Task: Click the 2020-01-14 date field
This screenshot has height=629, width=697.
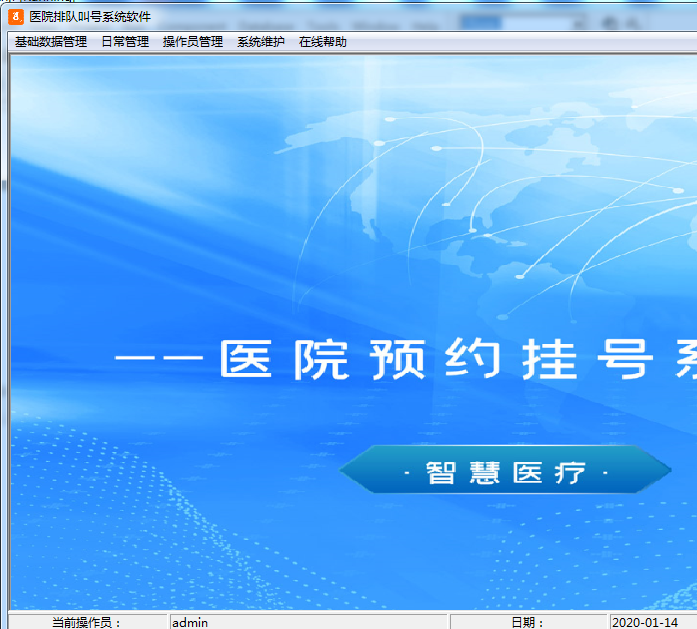Action: pos(650,622)
